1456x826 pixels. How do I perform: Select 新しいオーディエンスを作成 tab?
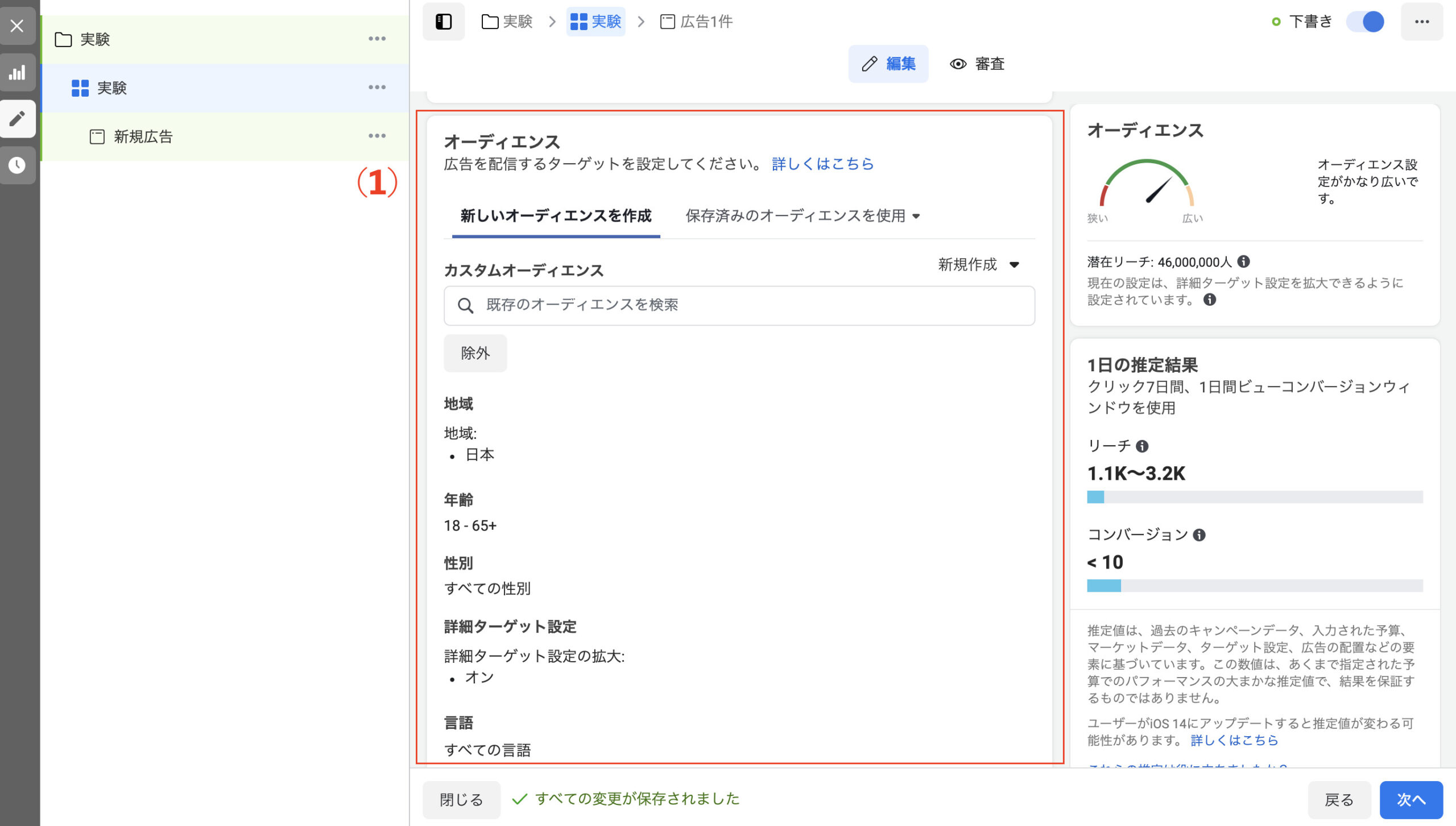[x=556, y=216]
